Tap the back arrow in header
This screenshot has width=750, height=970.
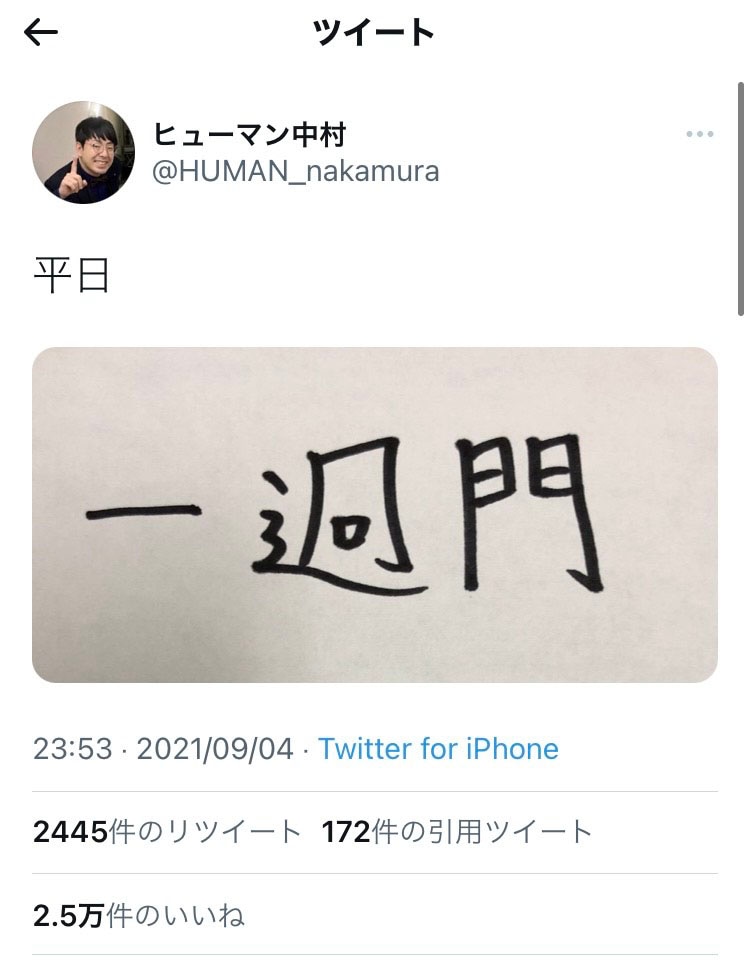pos(41,33)
